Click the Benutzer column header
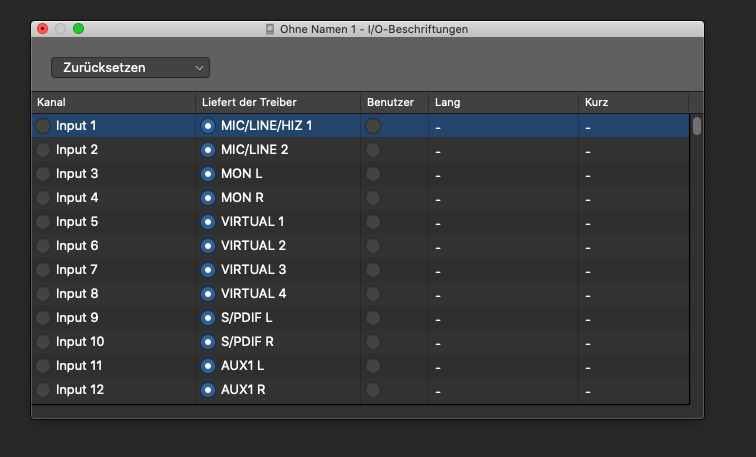Viewport: 756px width, 457px height. click(x=394, y=103)
